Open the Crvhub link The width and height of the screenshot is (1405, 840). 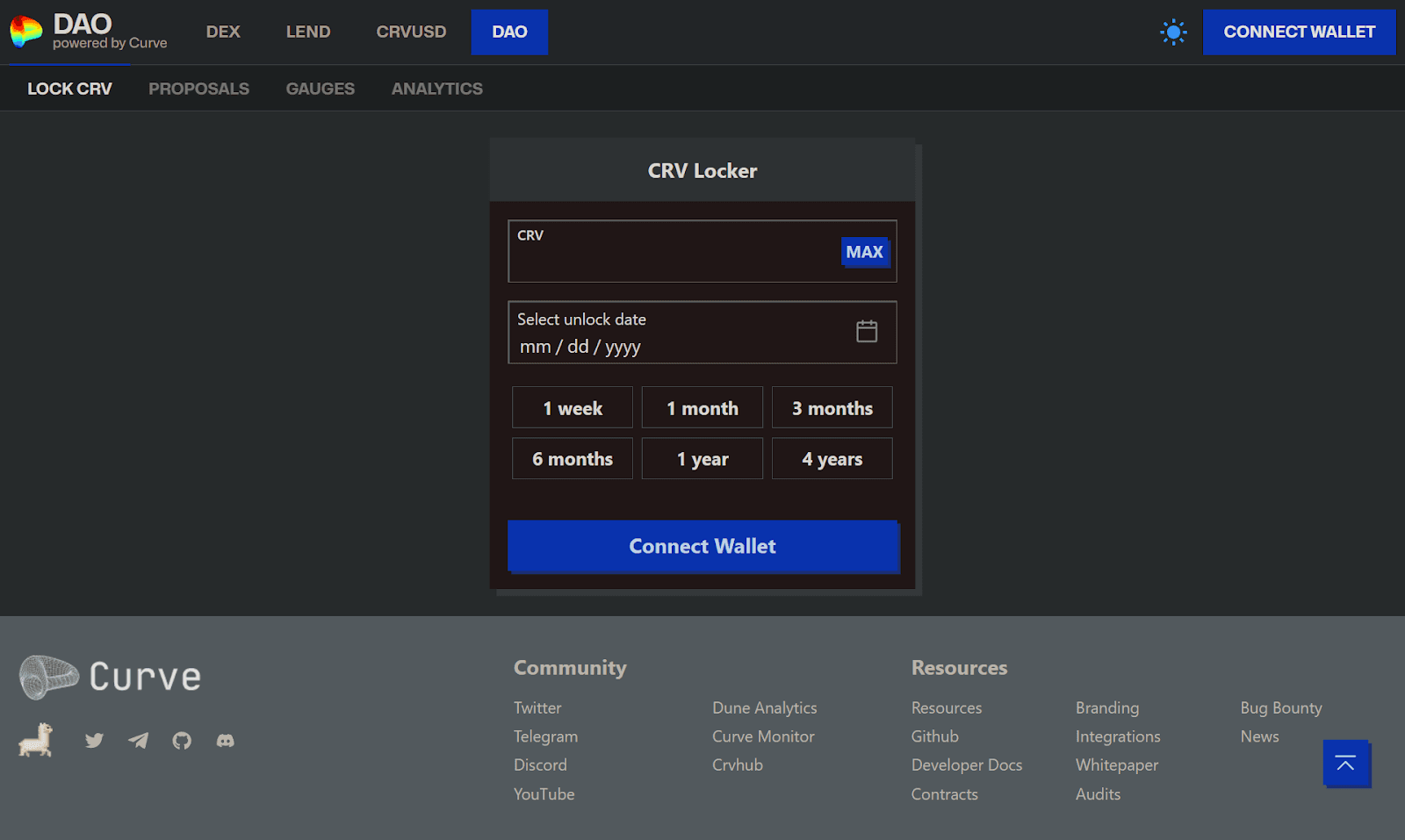click(738, 765)
